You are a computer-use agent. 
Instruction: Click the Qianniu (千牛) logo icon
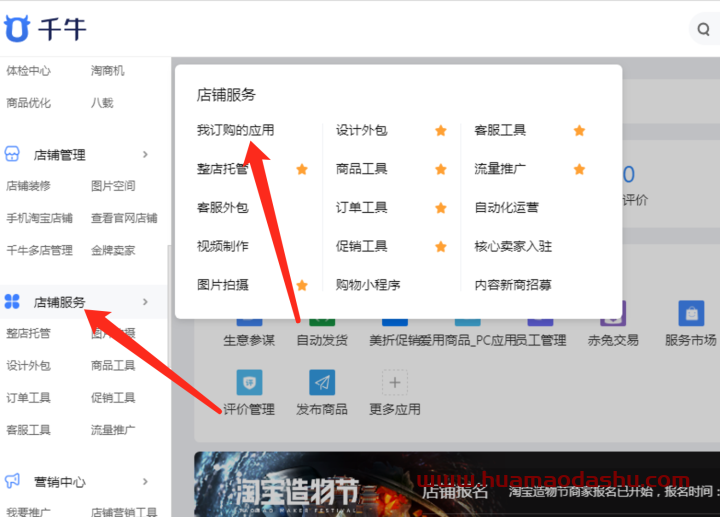click(x=17, y=28)
